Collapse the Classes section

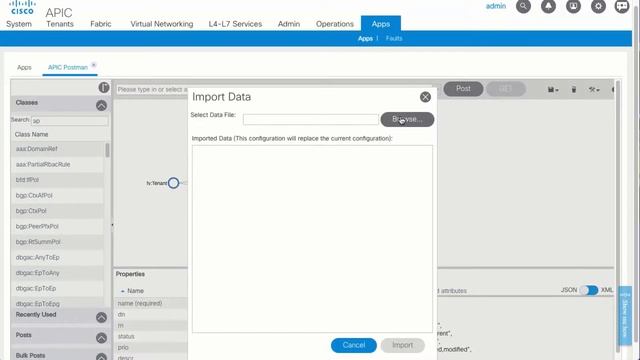[102, 105]
